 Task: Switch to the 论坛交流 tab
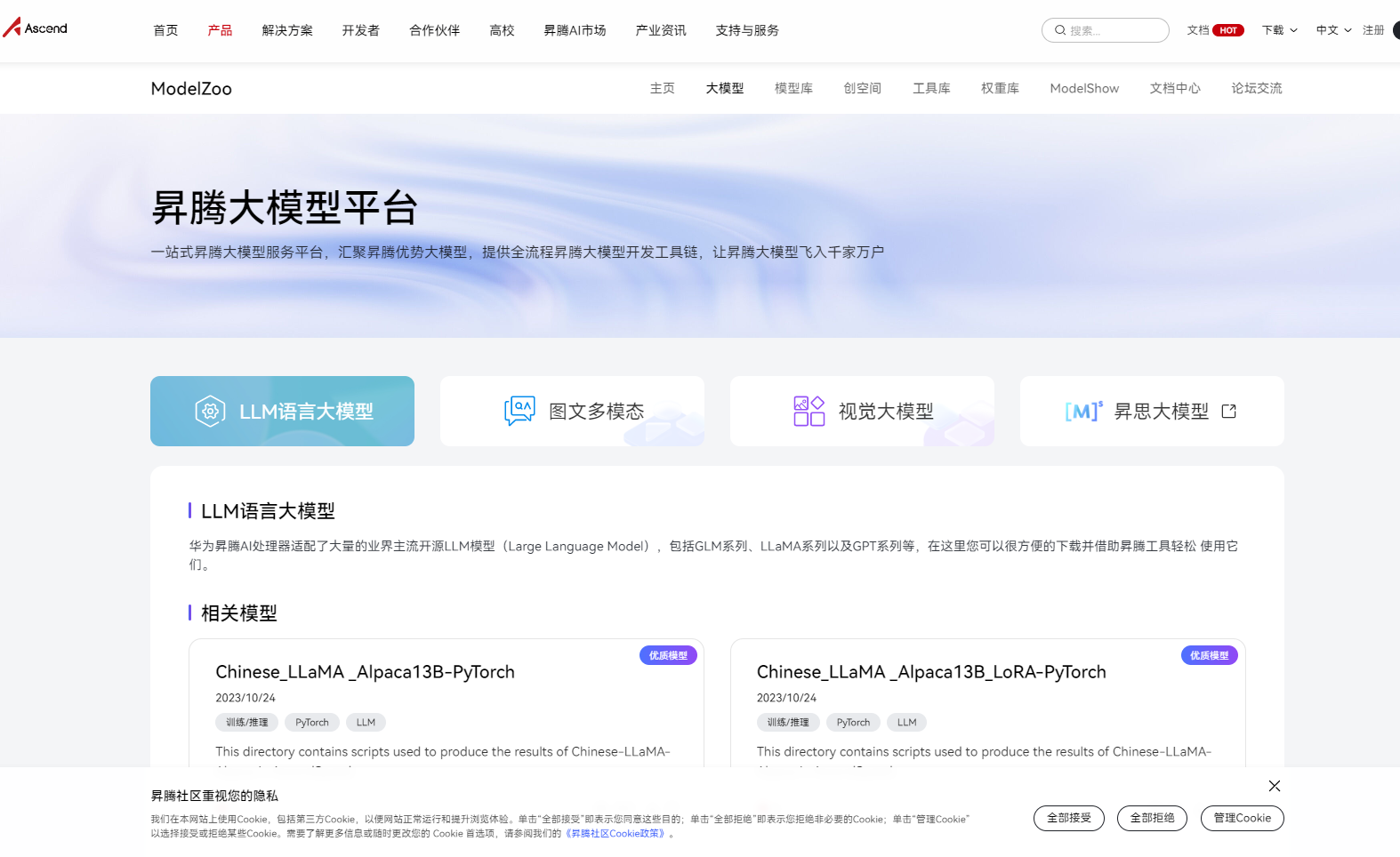pos(1257,88)
